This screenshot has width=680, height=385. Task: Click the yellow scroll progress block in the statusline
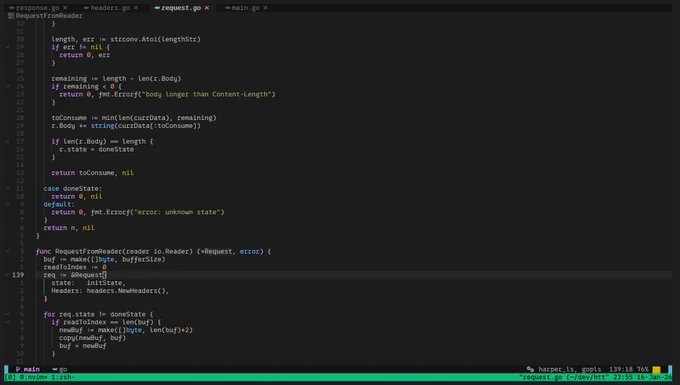[x=656, y=369]
